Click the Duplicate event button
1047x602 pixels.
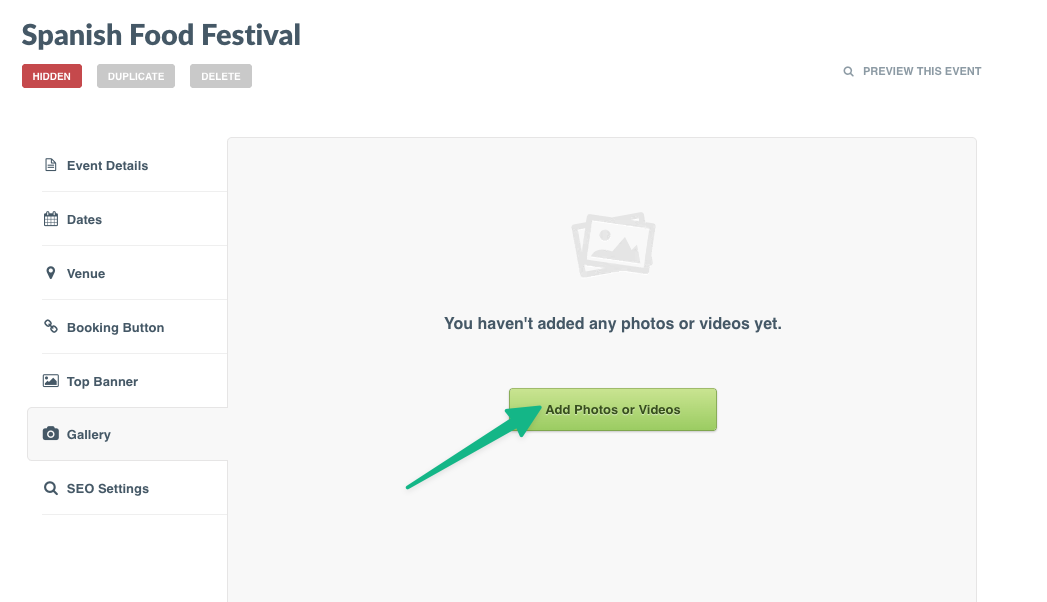pyautogui.click(x=136, y=76)
